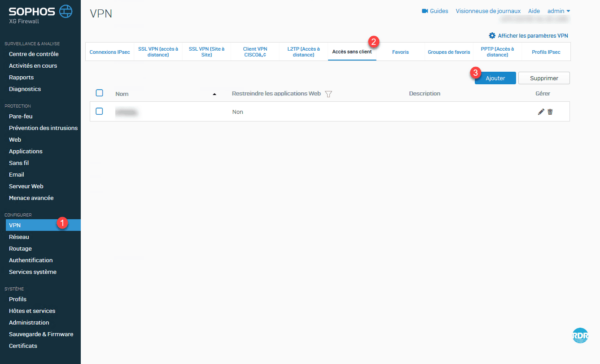Click the gear icon for VPN settings
This screenshot has height=364, width=600.
(492, 36)
